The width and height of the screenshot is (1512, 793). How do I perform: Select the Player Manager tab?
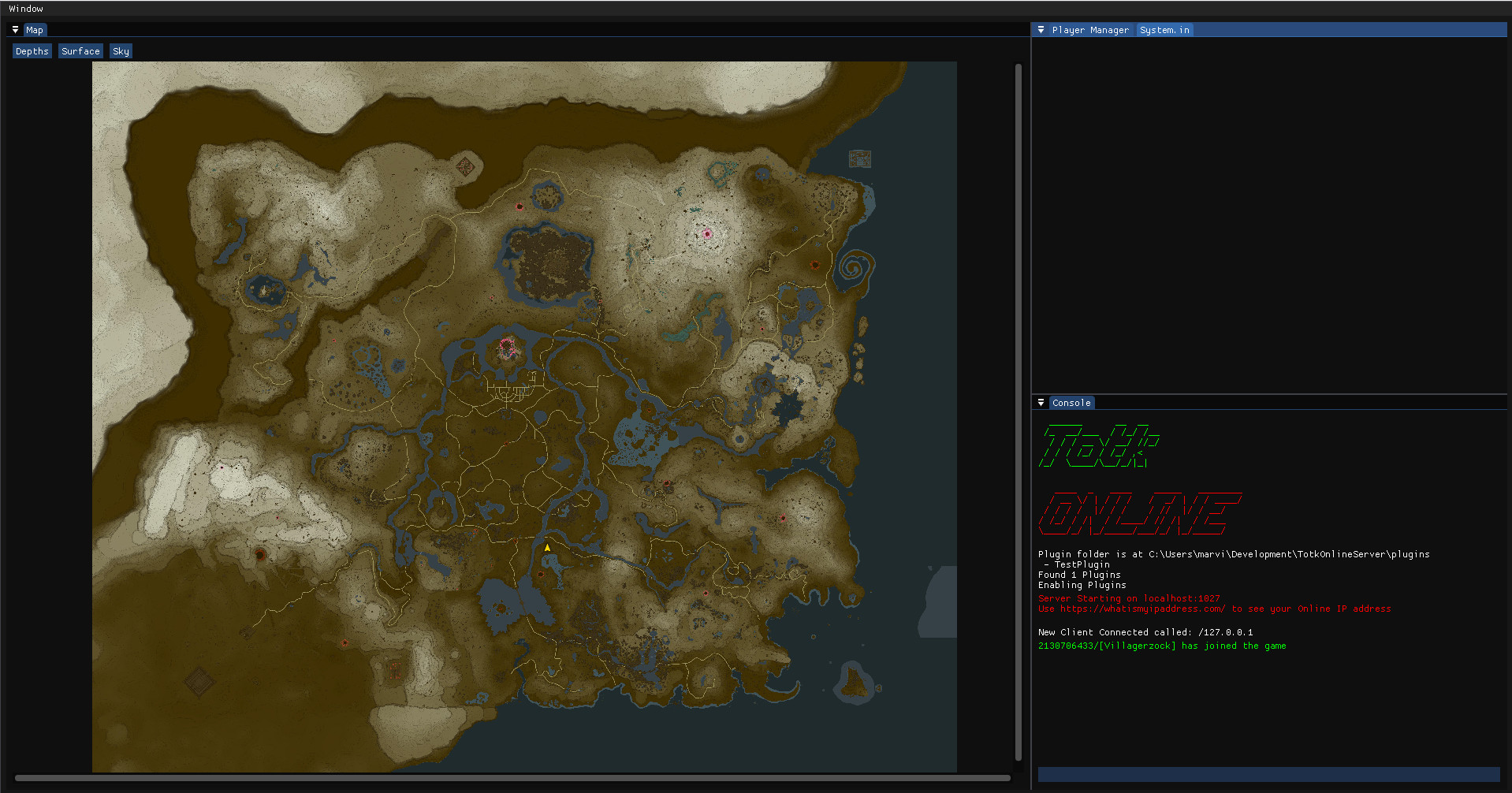point(1090,29)
